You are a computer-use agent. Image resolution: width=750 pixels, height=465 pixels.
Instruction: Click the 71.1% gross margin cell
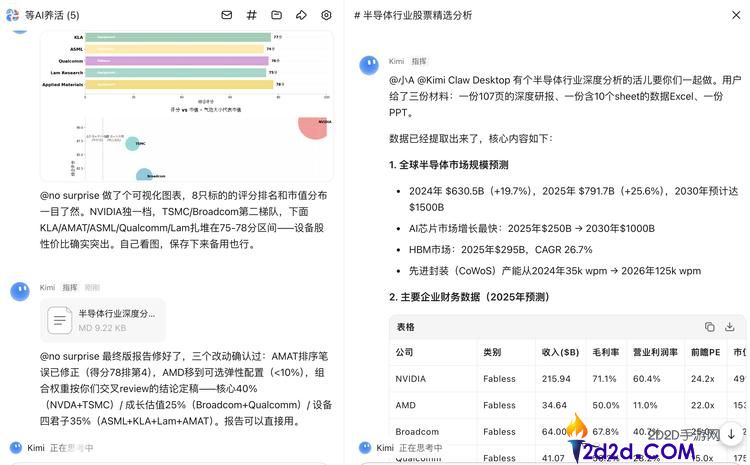[604, 379]
